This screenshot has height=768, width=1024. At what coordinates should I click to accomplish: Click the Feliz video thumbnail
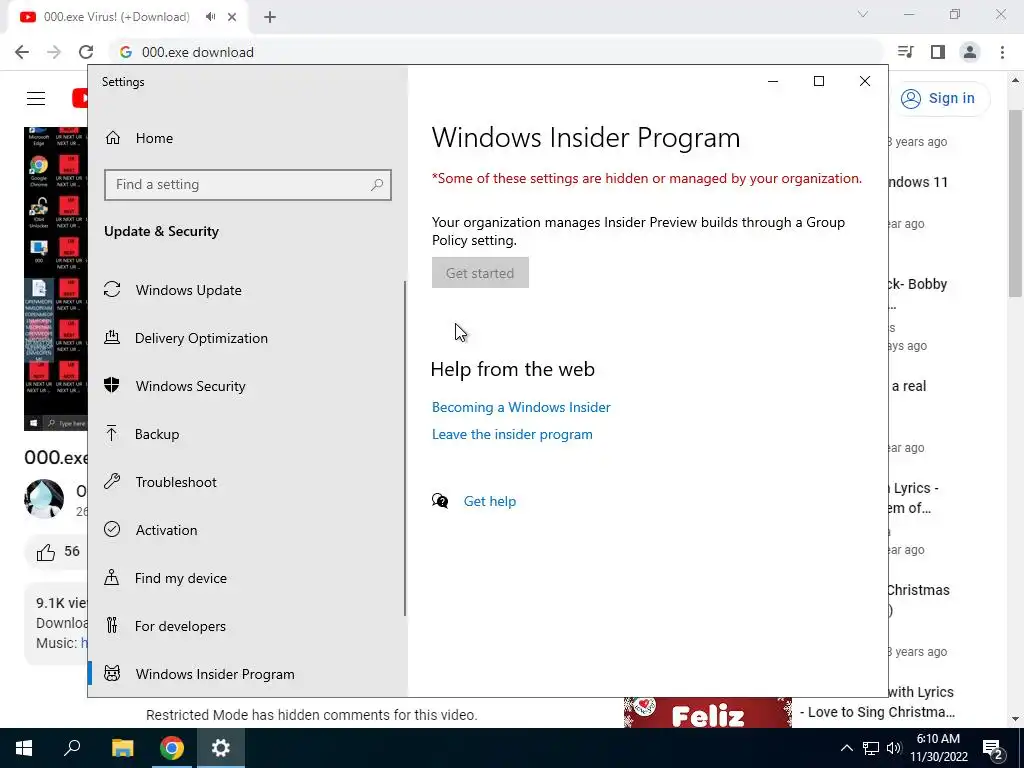pos(708,712)
